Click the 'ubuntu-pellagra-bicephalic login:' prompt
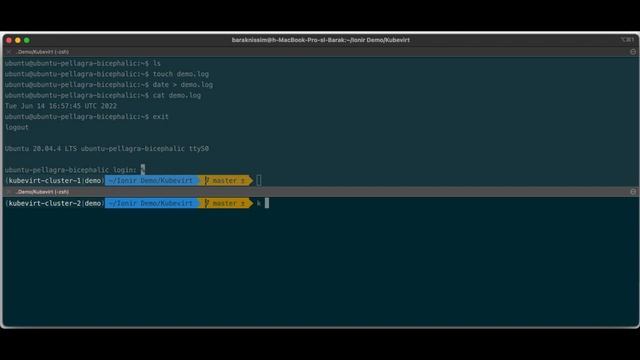Viewport: 640px width, 360px height. tap(71, 170)
